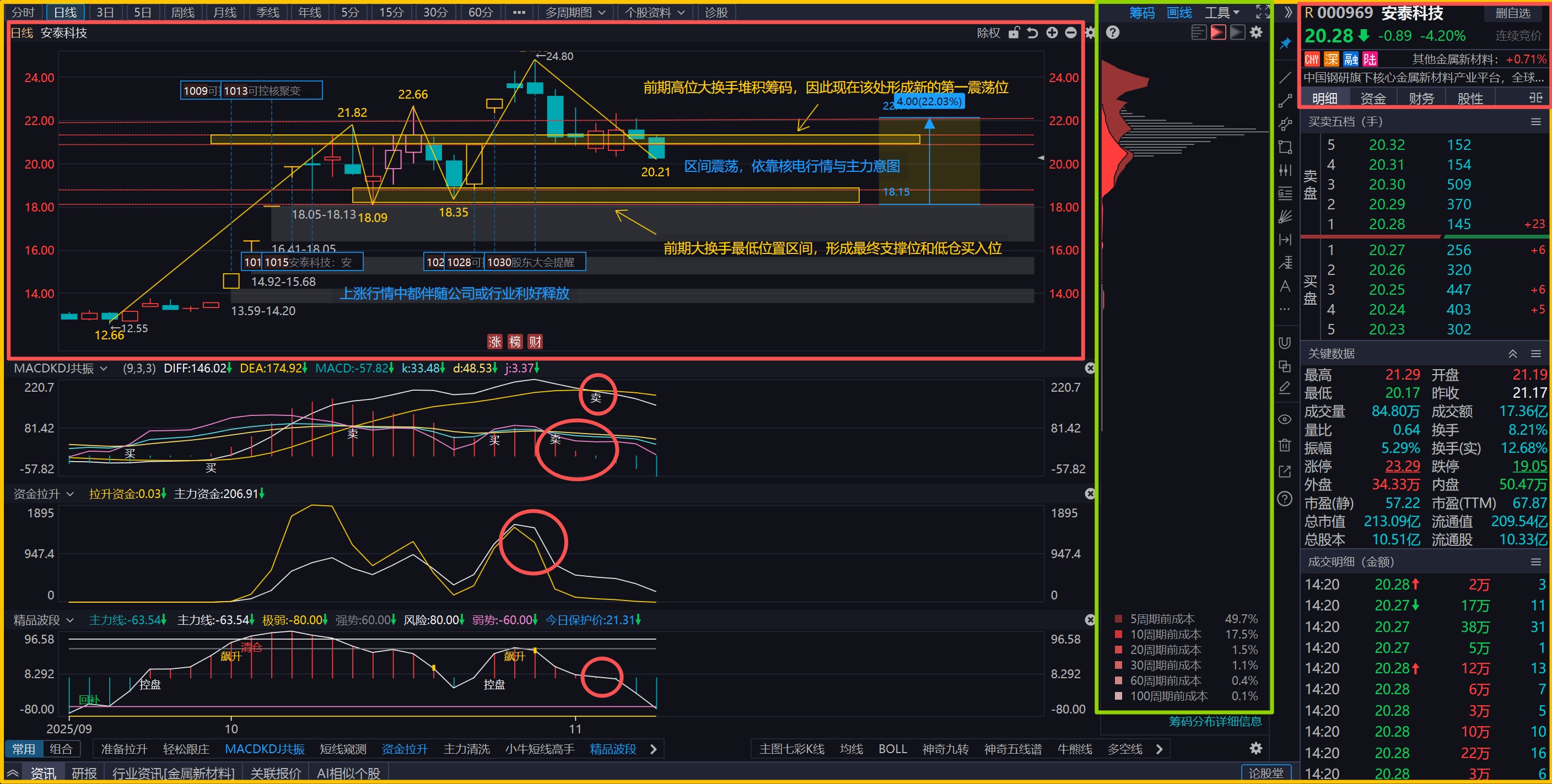Viewport: 1552px width, 784px height.
Task: Close the 资金拉升 indicator panel
Action: coord(1089,494)
